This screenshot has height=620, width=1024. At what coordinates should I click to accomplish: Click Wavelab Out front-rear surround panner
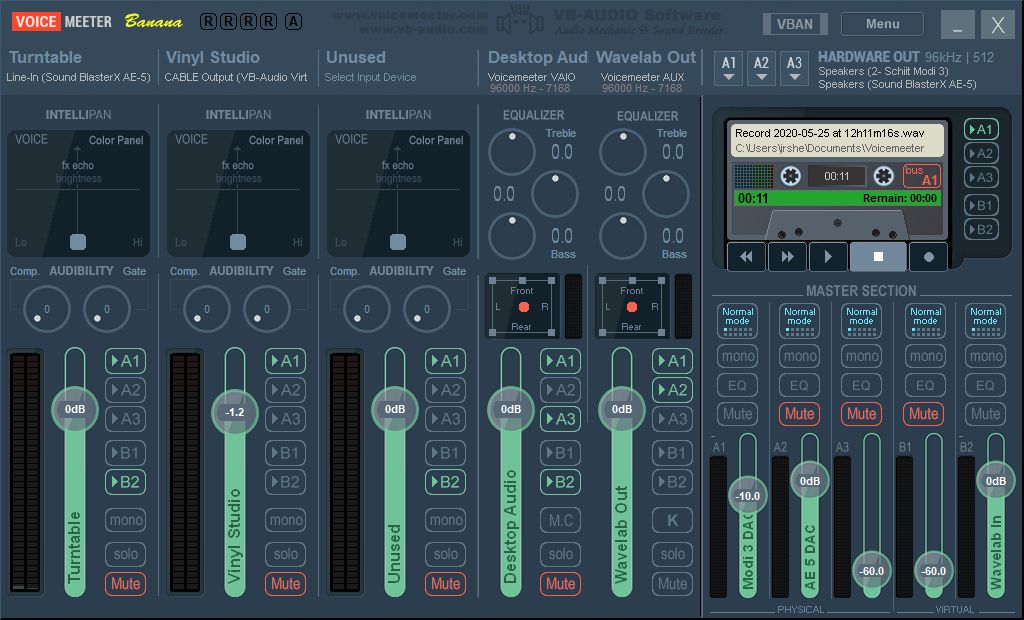632,306
